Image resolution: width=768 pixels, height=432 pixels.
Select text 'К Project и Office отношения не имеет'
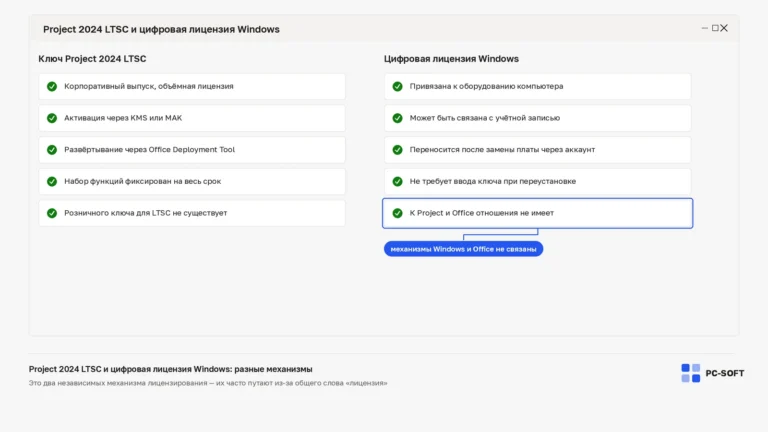(x=481, y=213)
